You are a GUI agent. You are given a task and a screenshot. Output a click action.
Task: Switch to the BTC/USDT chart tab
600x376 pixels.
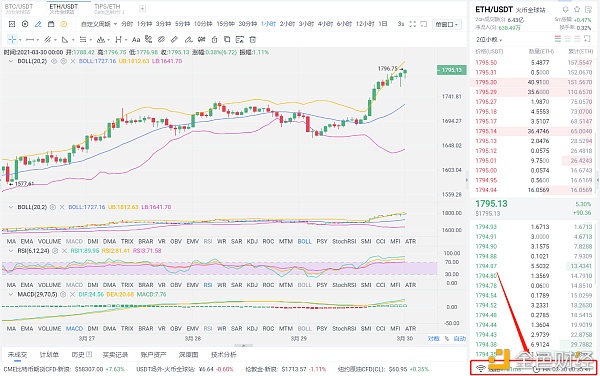click(19, 8)
